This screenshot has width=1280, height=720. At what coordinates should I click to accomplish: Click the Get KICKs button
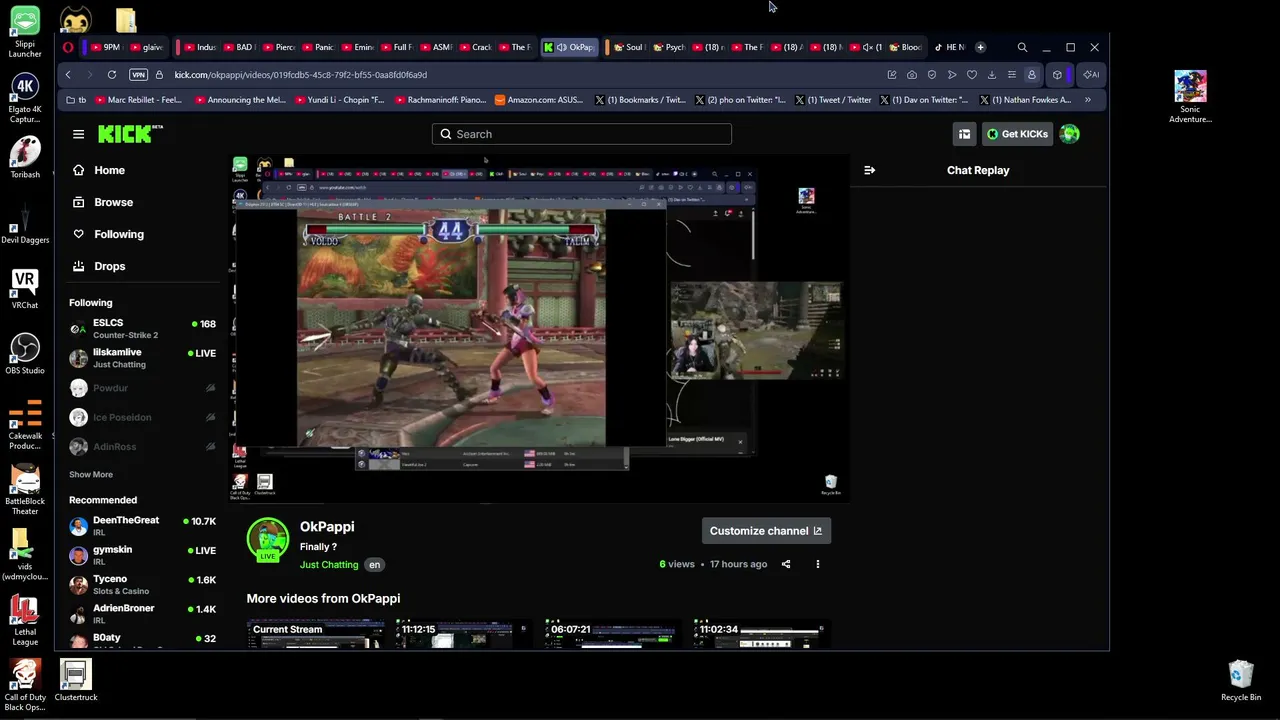click(1017, 134)
